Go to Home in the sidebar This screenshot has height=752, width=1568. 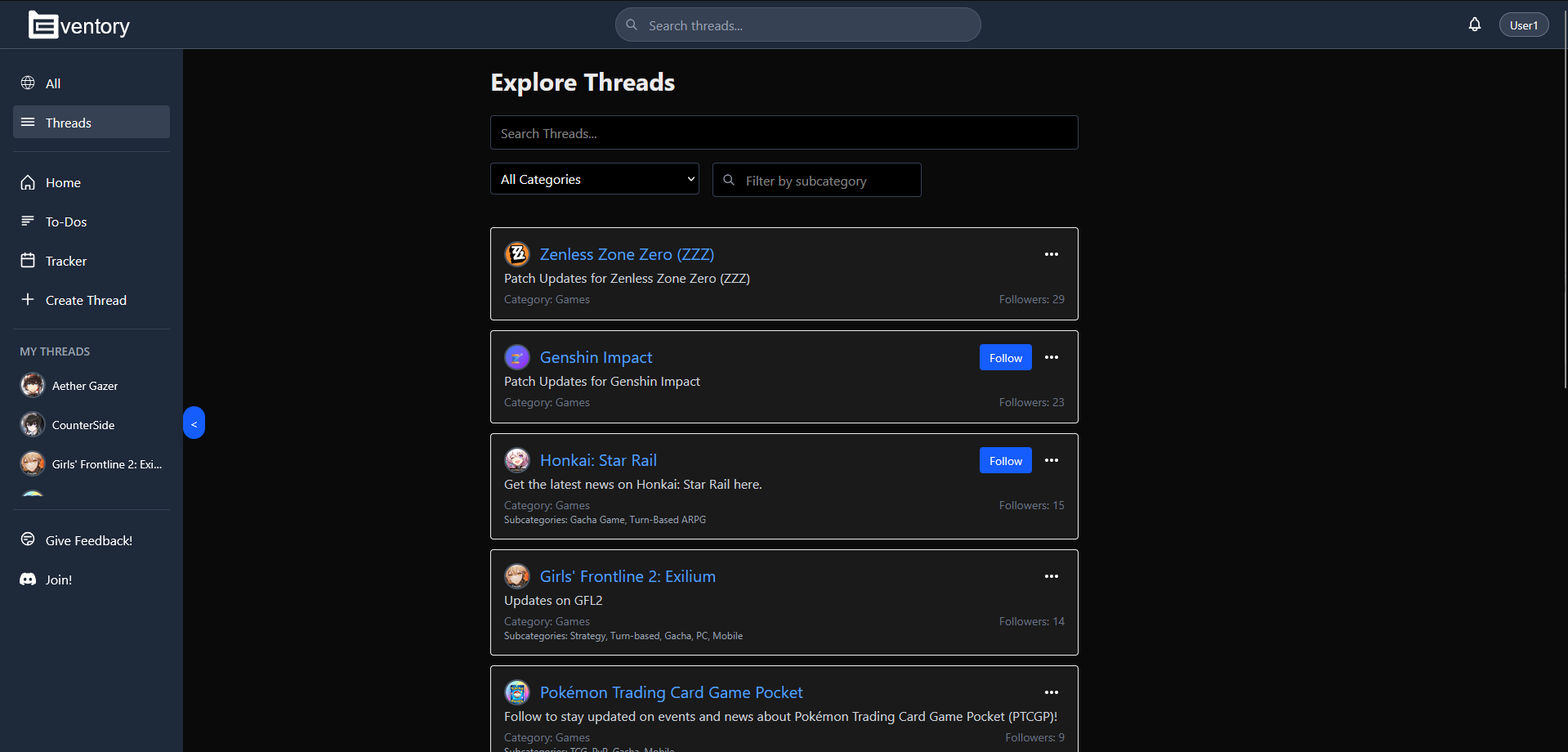[x=92, y=182]
